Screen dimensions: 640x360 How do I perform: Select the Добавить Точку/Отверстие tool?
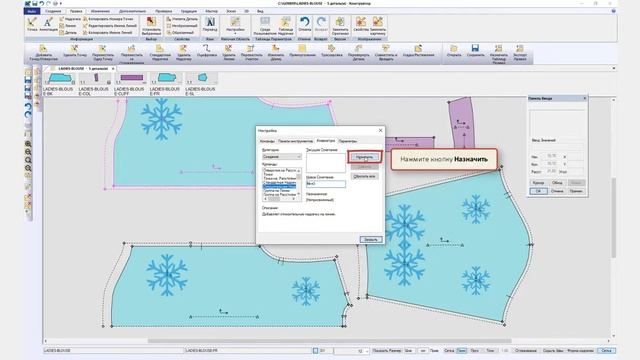(44, 53)
